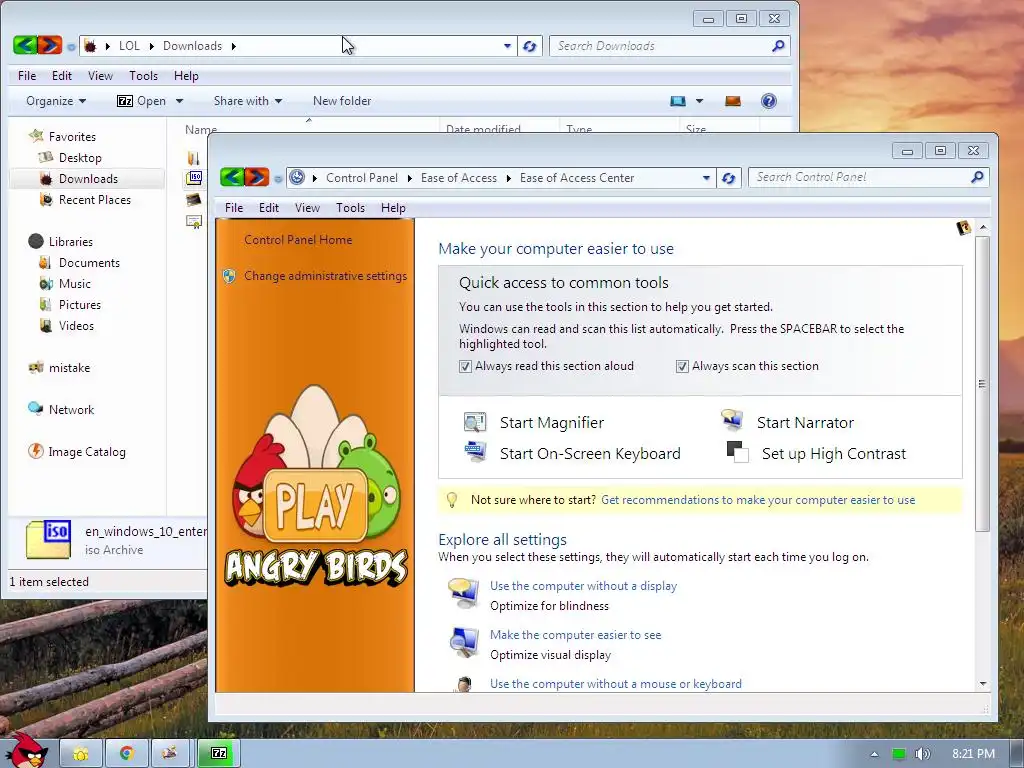Screen dimensions: 1024x768
Task: Open Use the computer without a display
Action: [x=583, y=586]
